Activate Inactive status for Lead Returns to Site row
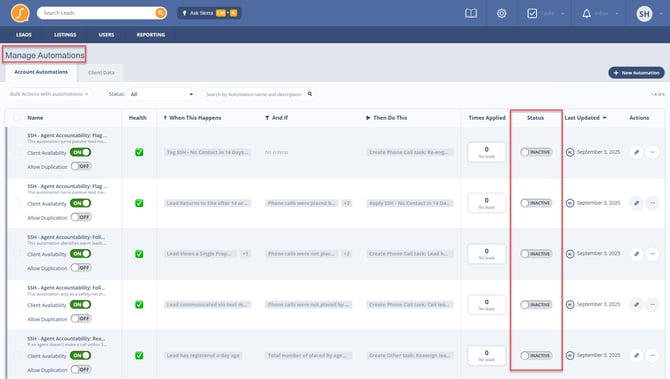 [x=536, y=203]
